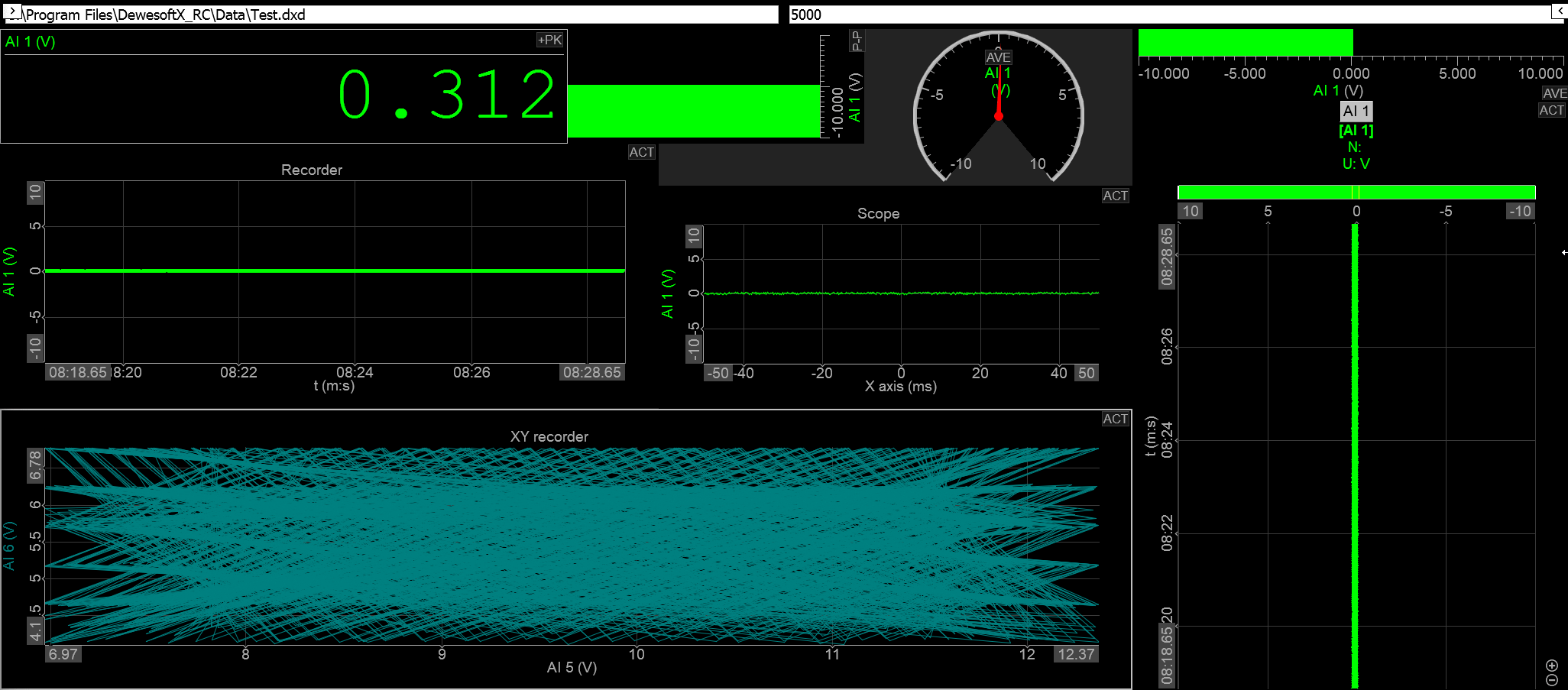Click the AI 1 channel button
The height and width of the screenshot is (690, 1568).
[1356, 112]
